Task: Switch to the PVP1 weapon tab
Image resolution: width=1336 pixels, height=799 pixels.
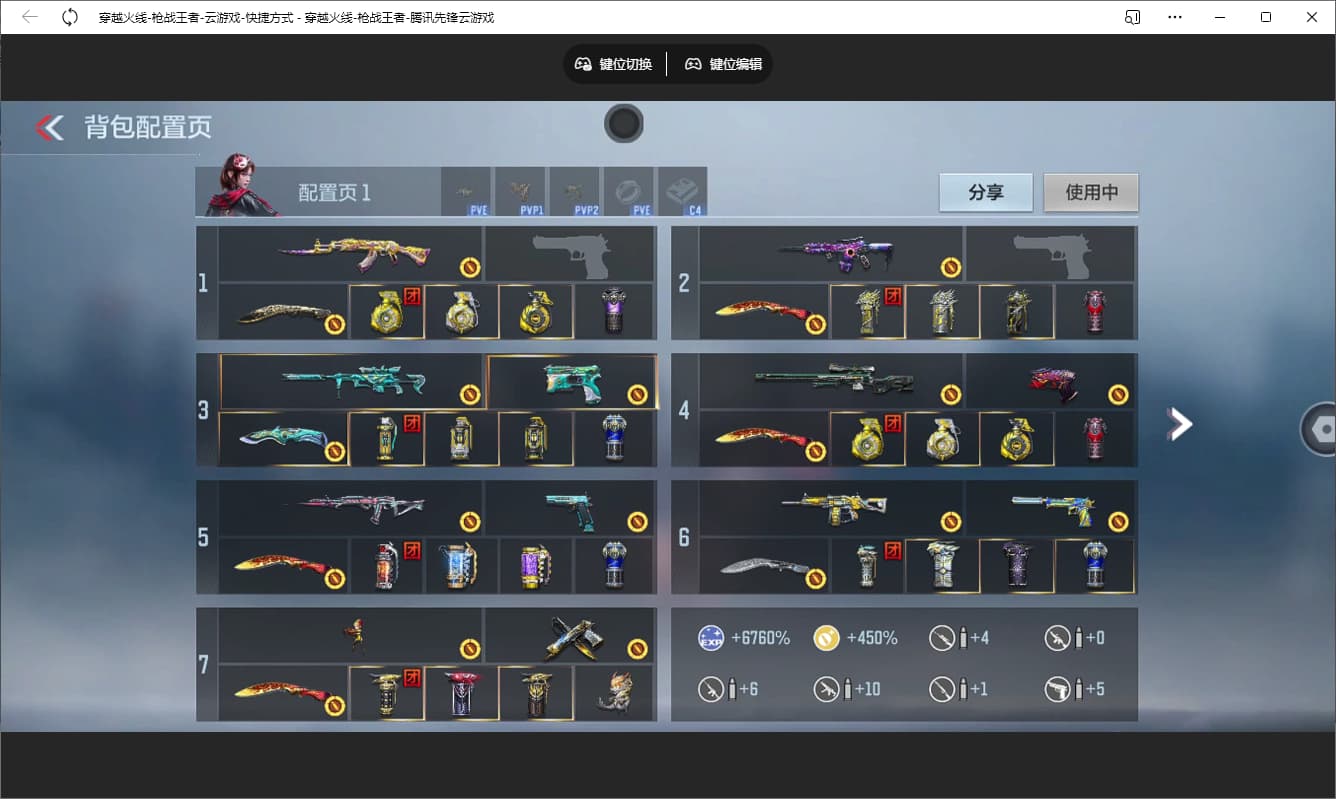Action: pos(520,191)
